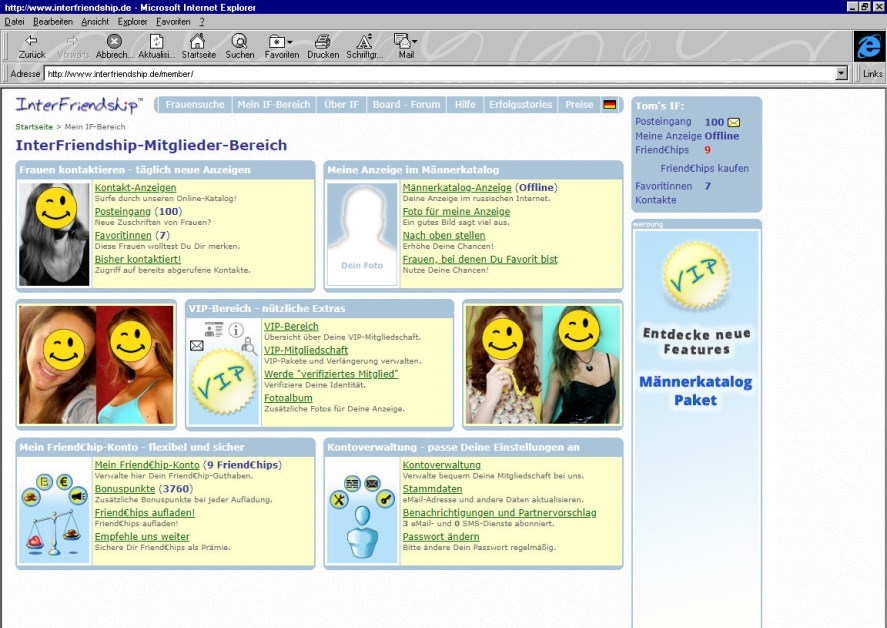The height and width of the screenshot is (628, 887).
Task: Click the VIP badge in the Werbung ad
Action: coord(696,275)
